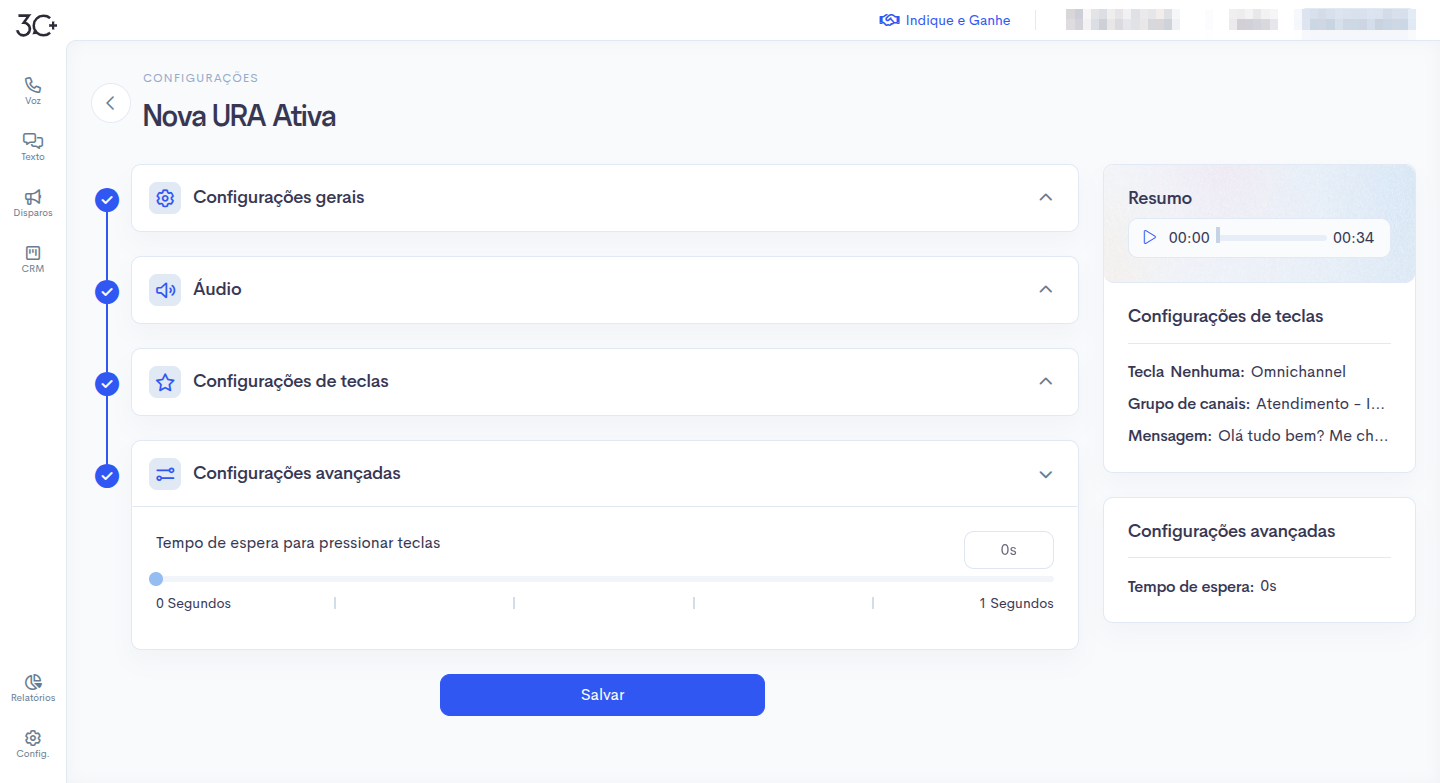Click the 0s wait time input field

pyautogui.click(x=1009, y=550)
